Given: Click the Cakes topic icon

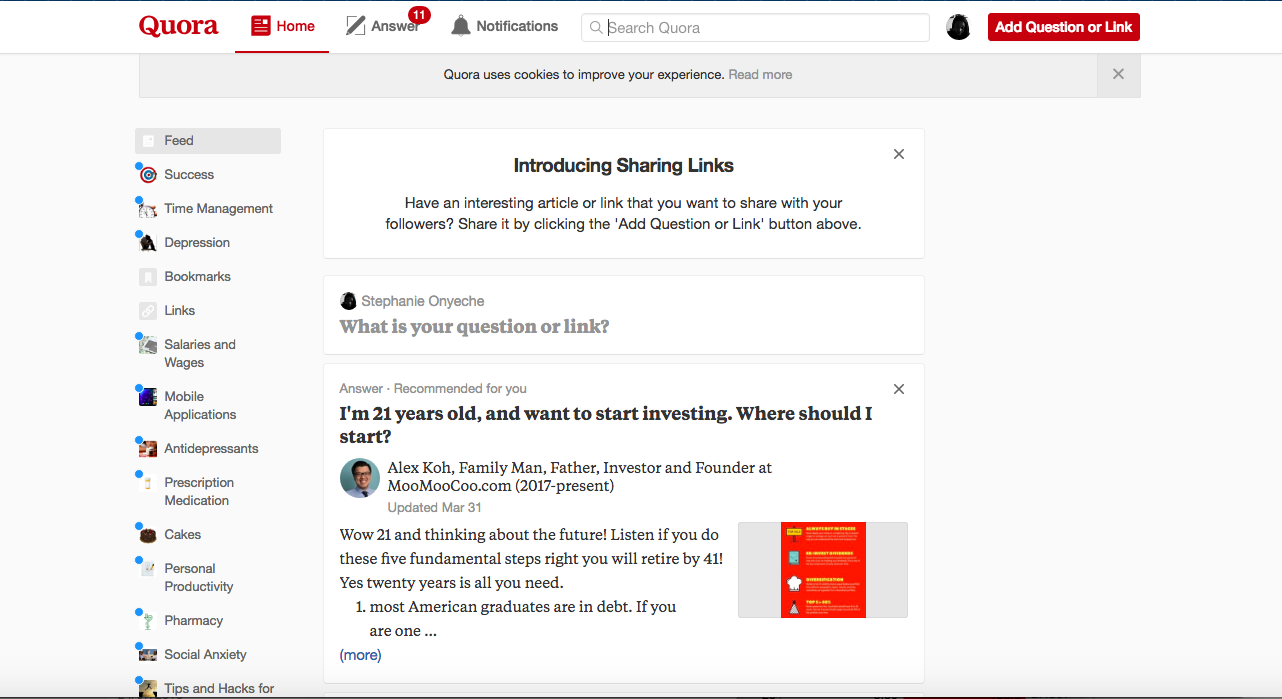Looking at the screenshot, I should pyautogui.click(x=148, y=535).
